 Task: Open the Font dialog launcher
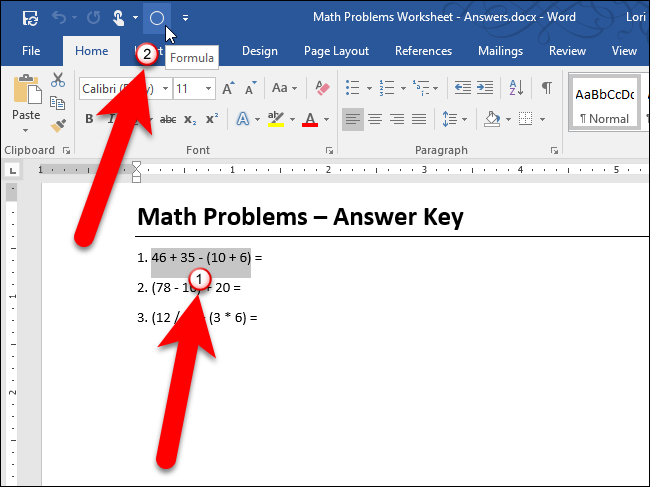(x=328, y=151)
